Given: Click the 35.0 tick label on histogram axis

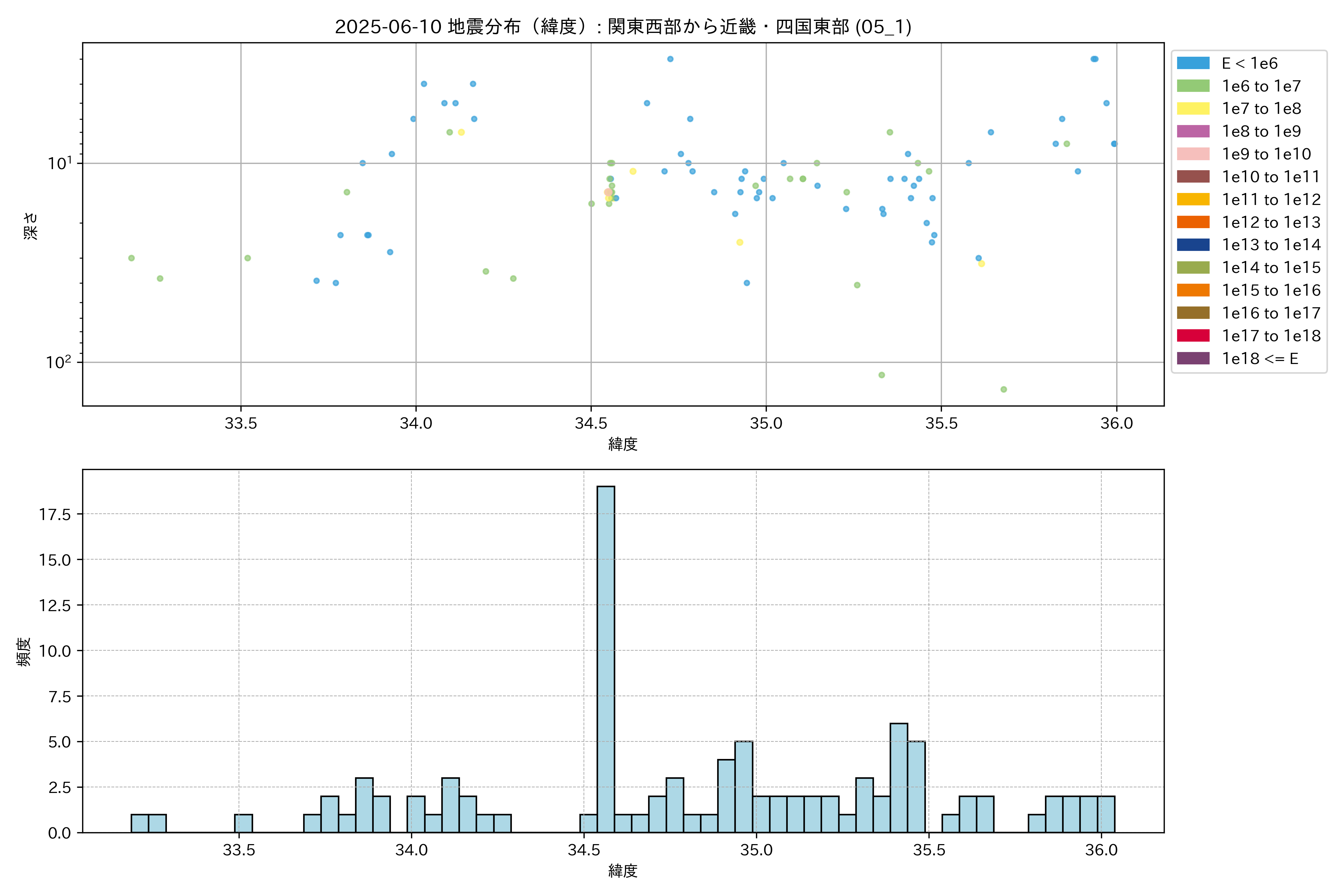Looking at the screenshot, I should (756, 850).
